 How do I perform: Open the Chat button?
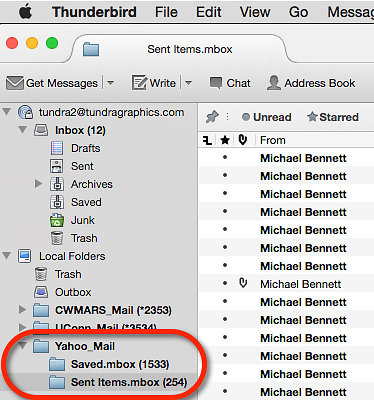[230, 83]
